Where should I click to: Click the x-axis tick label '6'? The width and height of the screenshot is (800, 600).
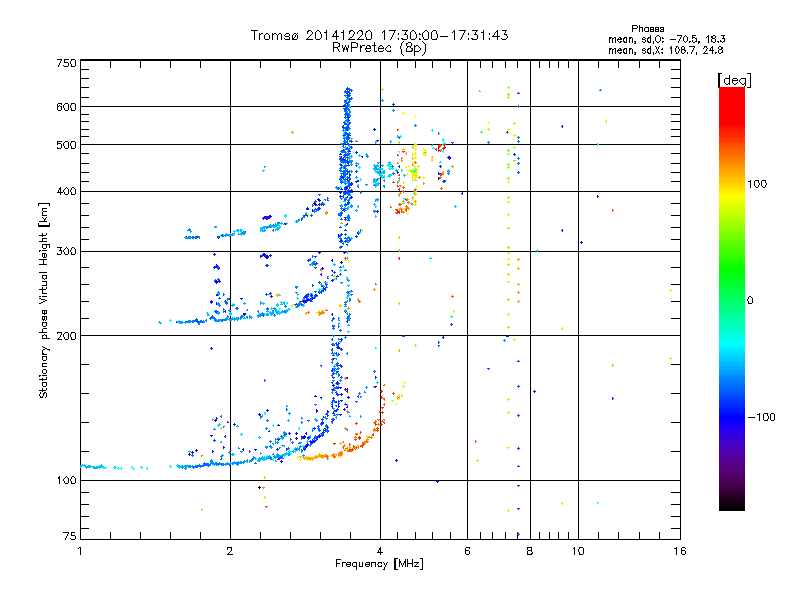pos(467,551)
